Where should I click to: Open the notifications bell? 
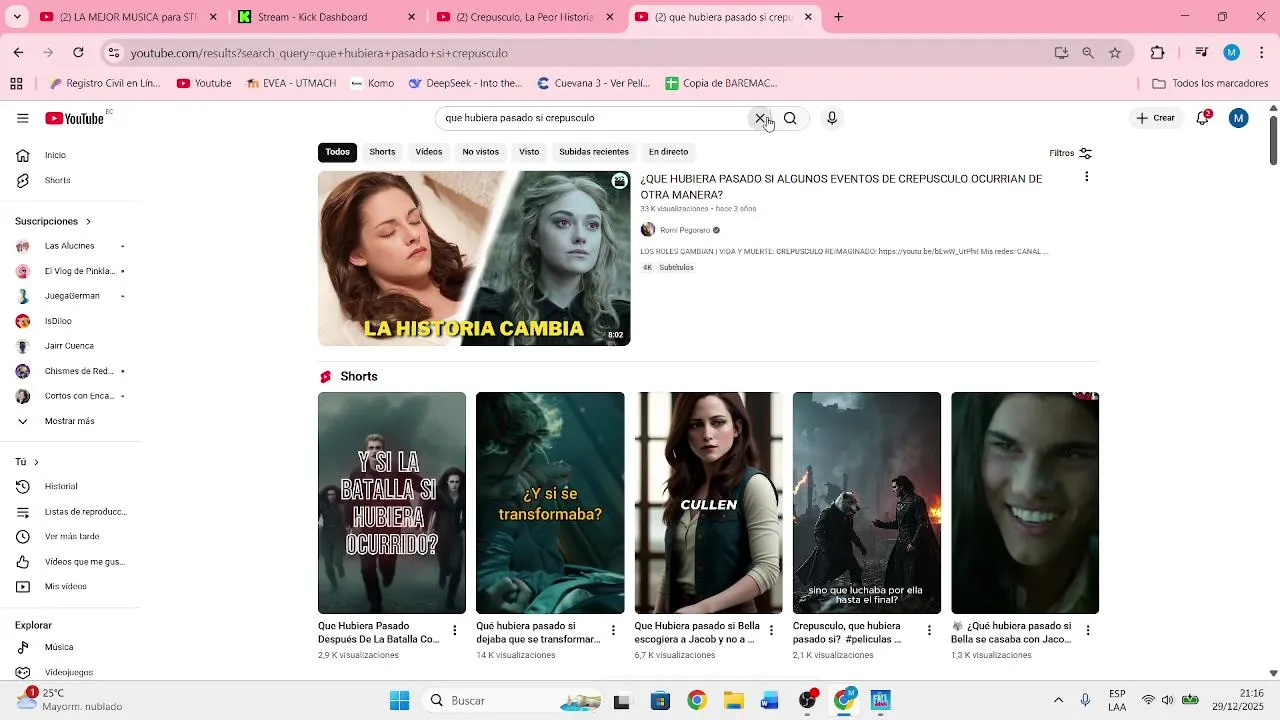tap(1203, 118)
